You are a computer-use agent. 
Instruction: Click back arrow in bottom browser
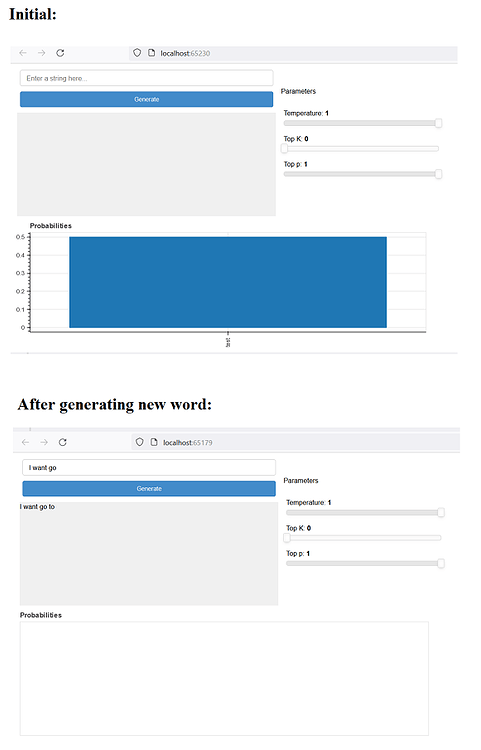pos(25,442)
